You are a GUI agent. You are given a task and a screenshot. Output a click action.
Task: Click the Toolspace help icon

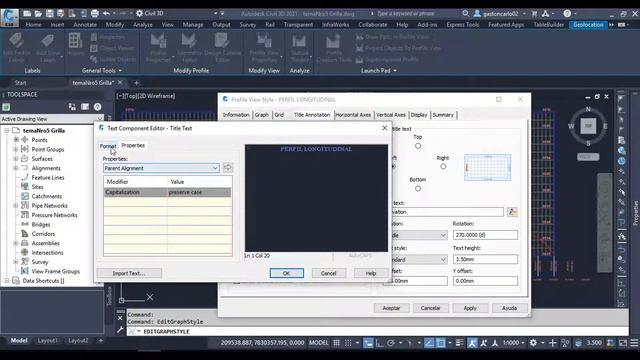98,107
